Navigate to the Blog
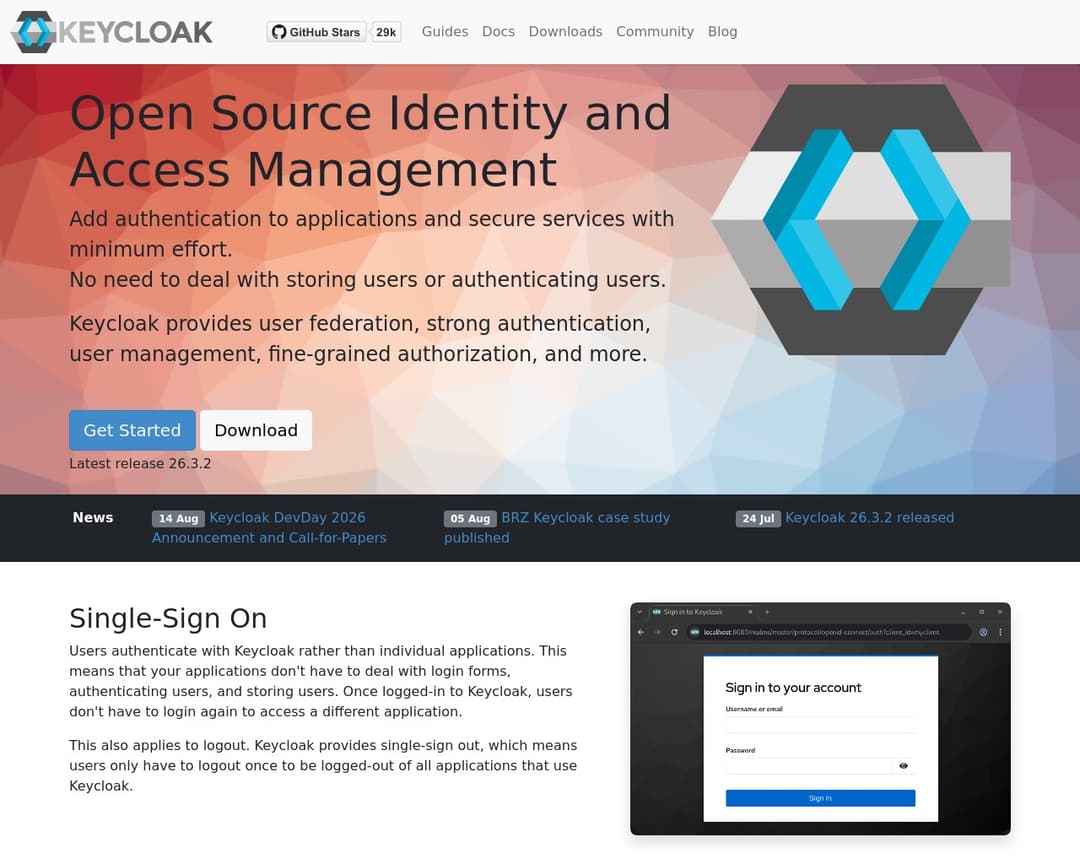Image resolution: width=1080 pixels, height=864 pixels. (722, 32)
